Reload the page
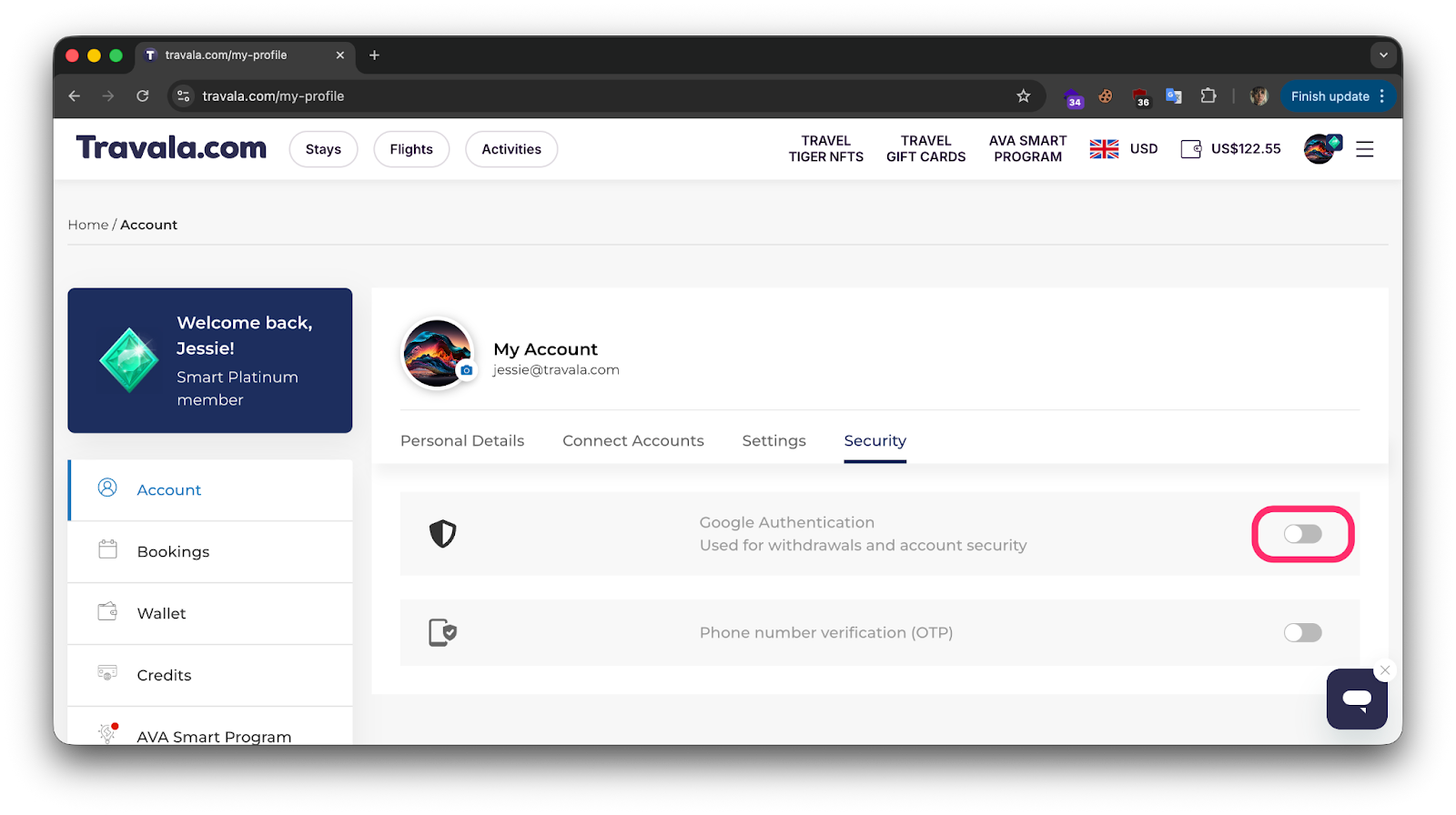The width and height of the screenshot is (1456, 815). pos(143,96)
